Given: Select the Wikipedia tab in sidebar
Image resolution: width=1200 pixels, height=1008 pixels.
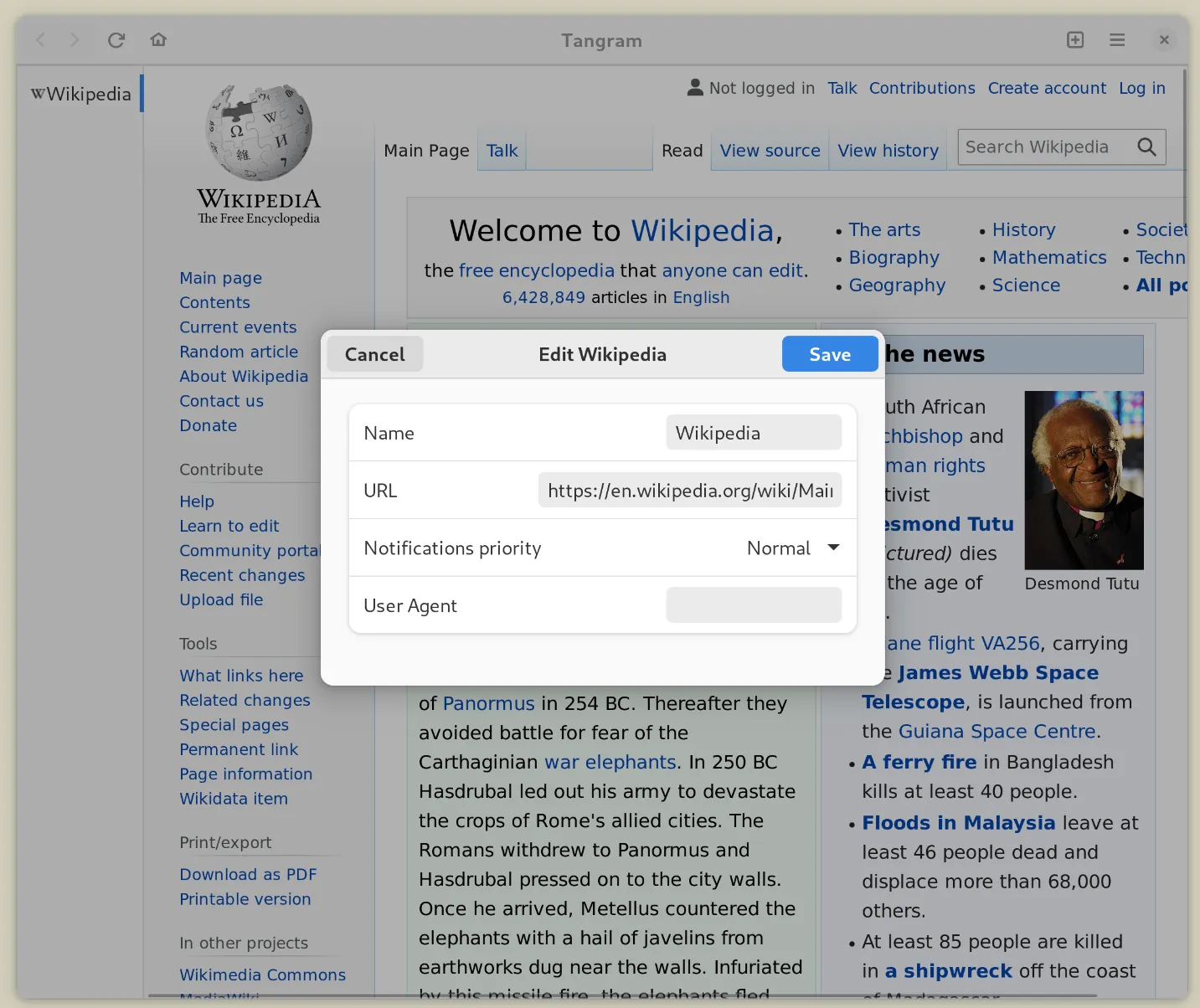Looking at the screenshot, I should 81,94.
